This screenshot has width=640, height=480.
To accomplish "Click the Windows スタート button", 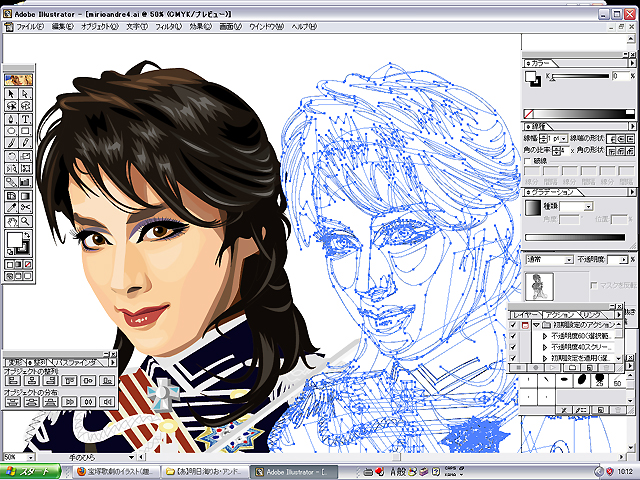I will tap(30, 471).
